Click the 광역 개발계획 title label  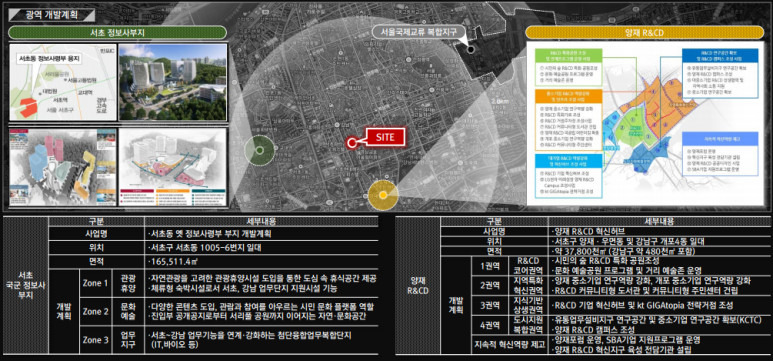51,14
